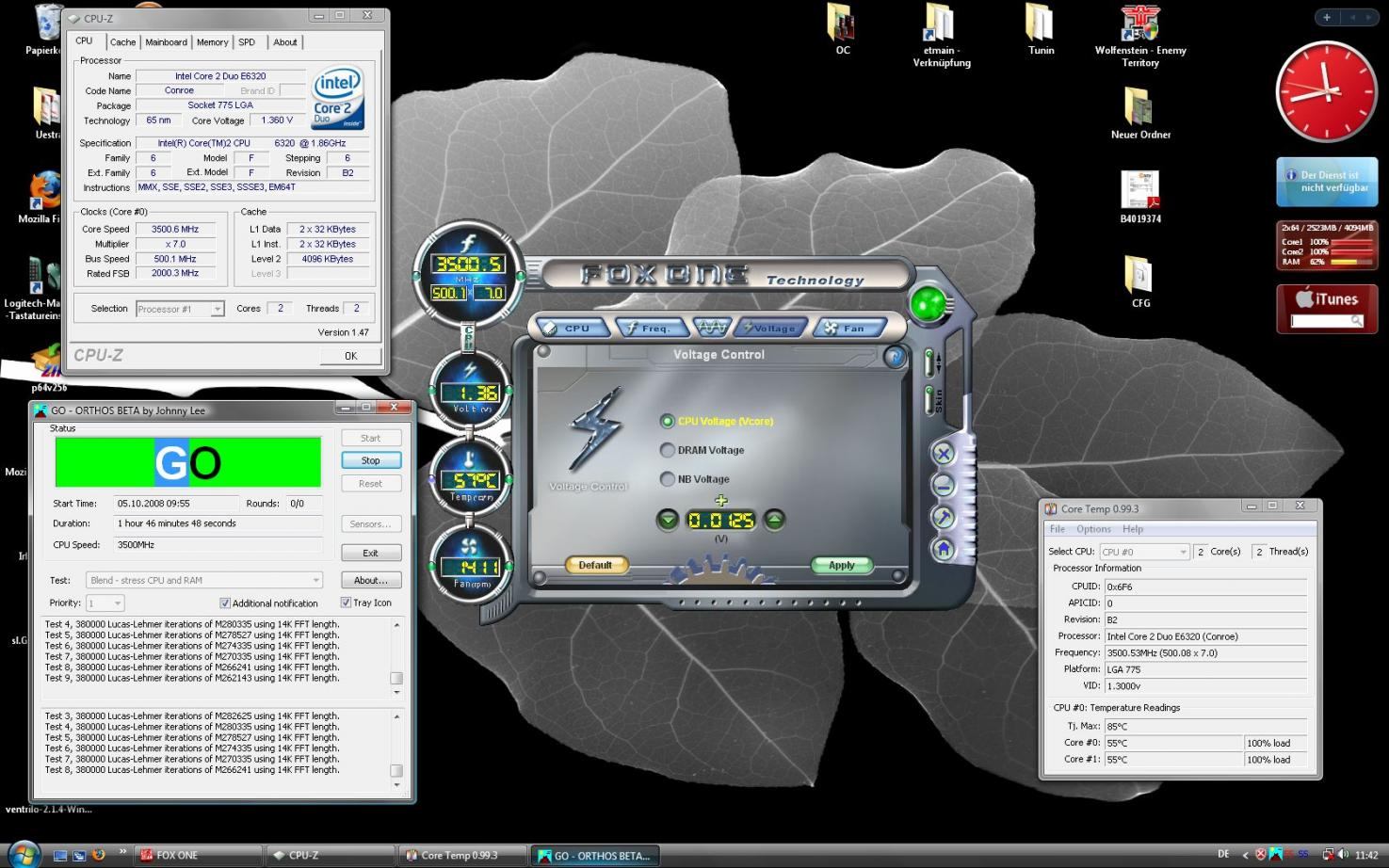This screenshot has width=1389, height=868.
Task: Open the Voltage section in Fox One
Action: pos(771,329)
